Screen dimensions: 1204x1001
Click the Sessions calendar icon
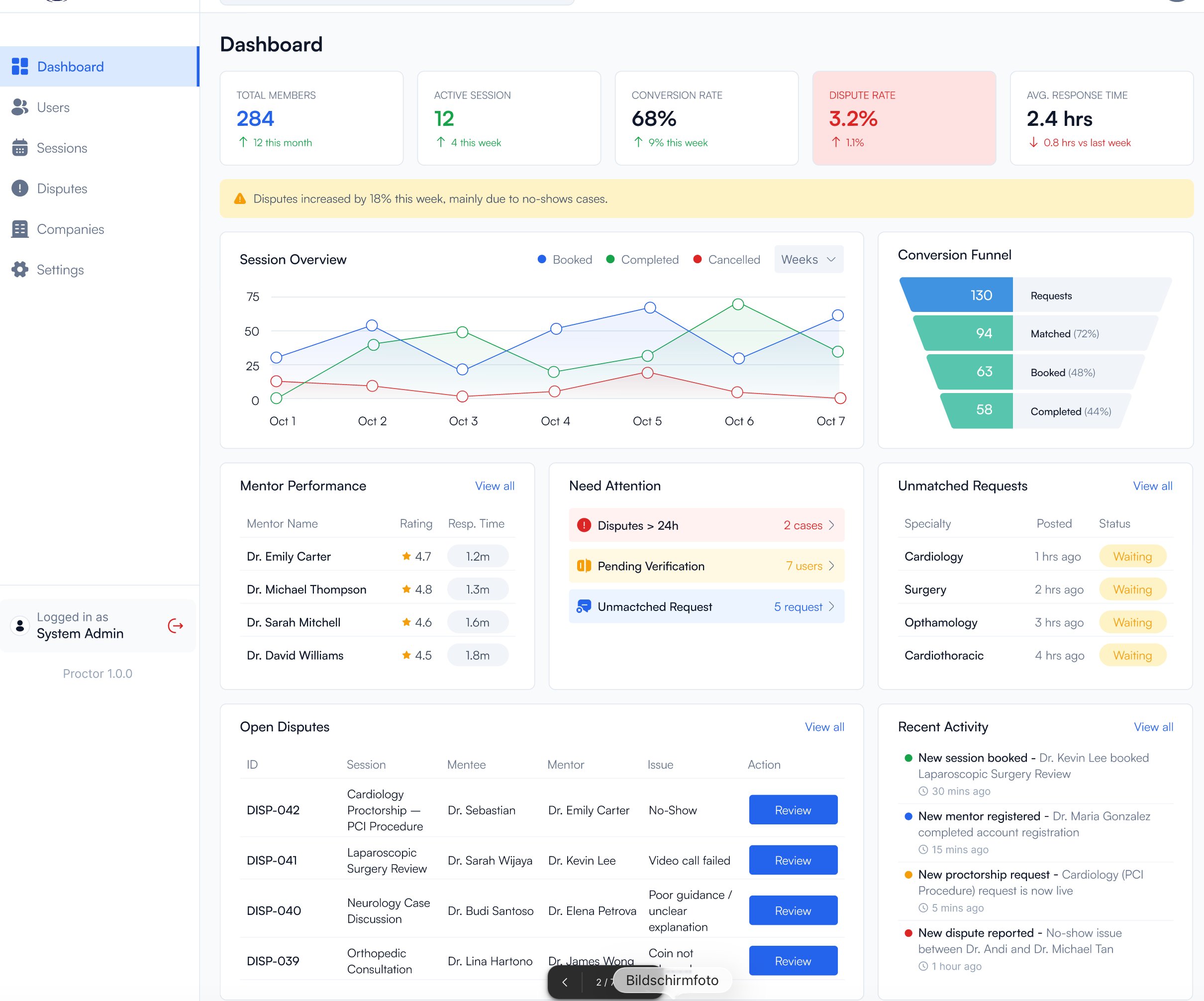point(19,148)
